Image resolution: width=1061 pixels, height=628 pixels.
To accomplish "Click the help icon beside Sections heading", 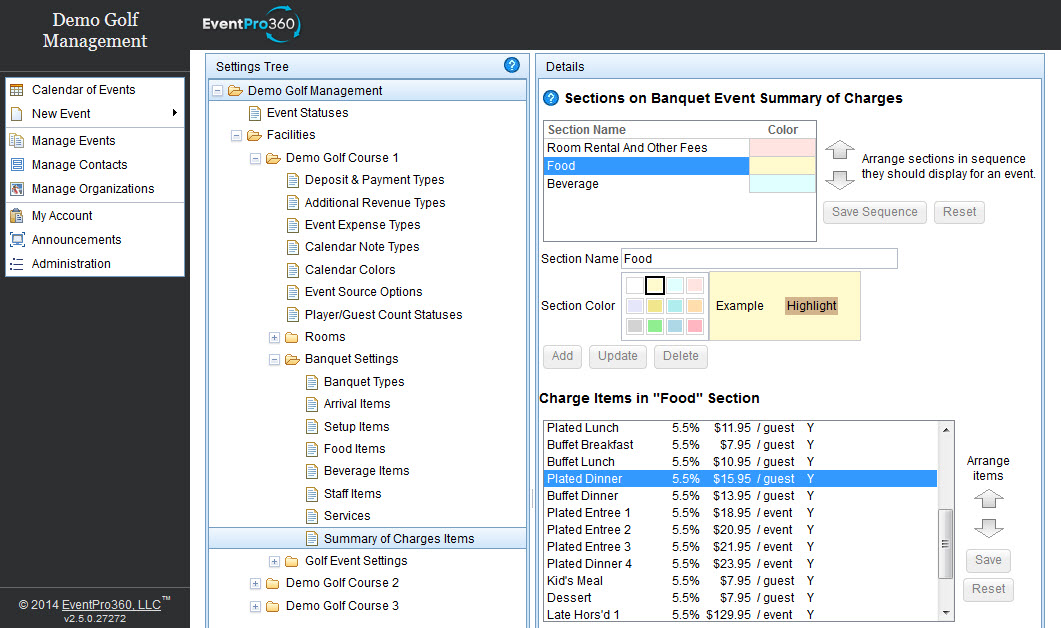I will pos(551,98).
